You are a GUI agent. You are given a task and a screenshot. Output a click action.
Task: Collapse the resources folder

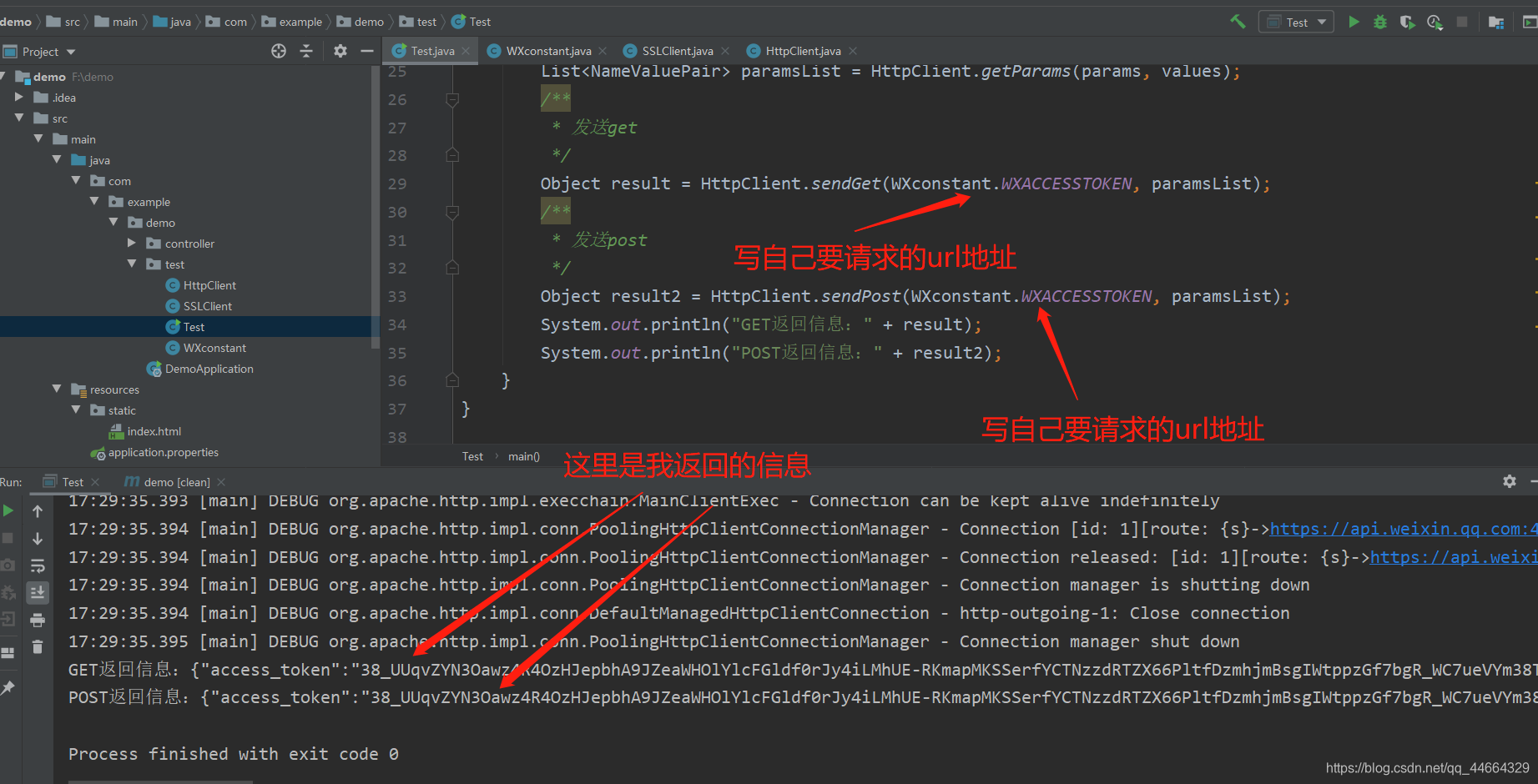click(57, 389)
